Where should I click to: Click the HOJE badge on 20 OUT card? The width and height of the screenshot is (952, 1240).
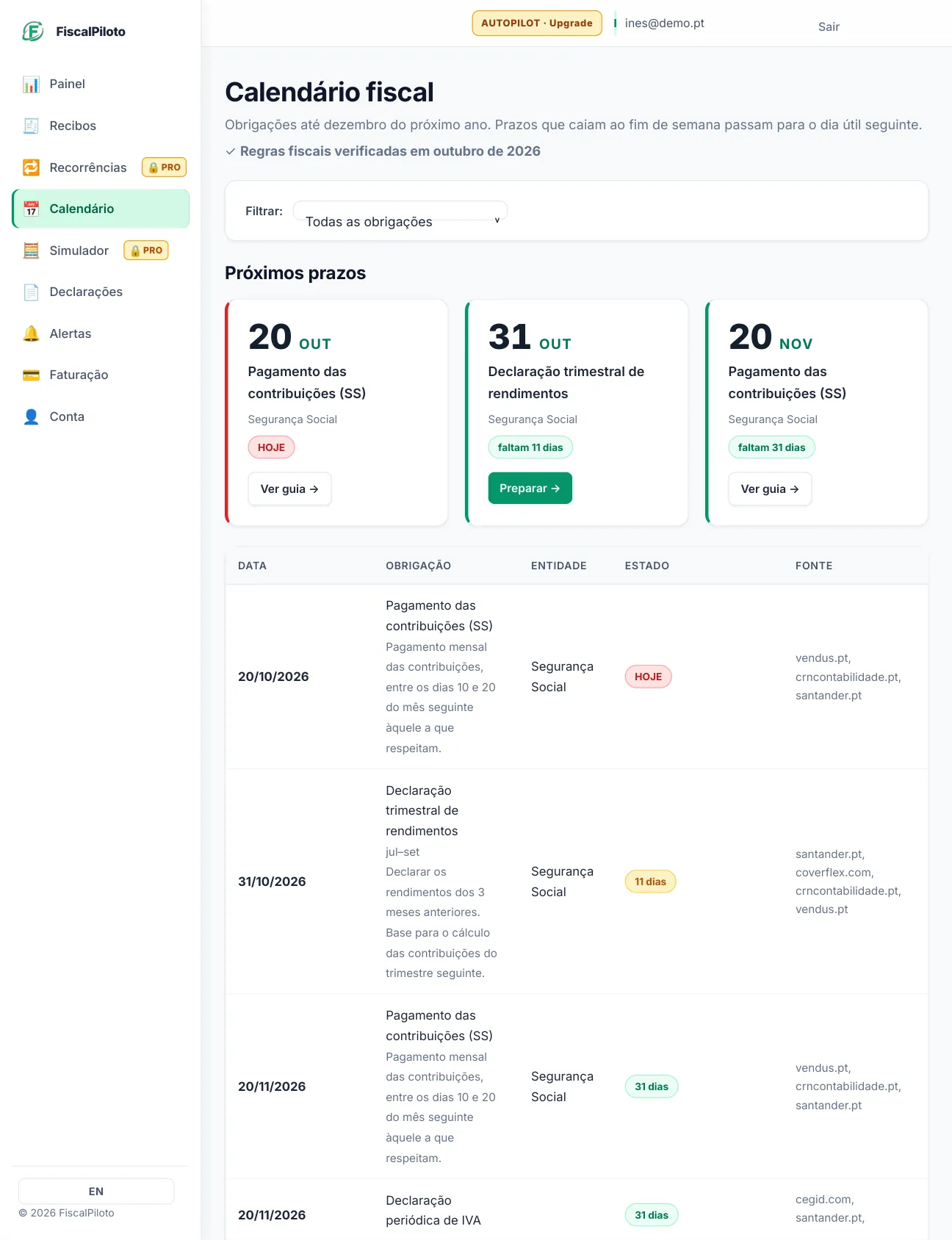[x=271, y=447]
